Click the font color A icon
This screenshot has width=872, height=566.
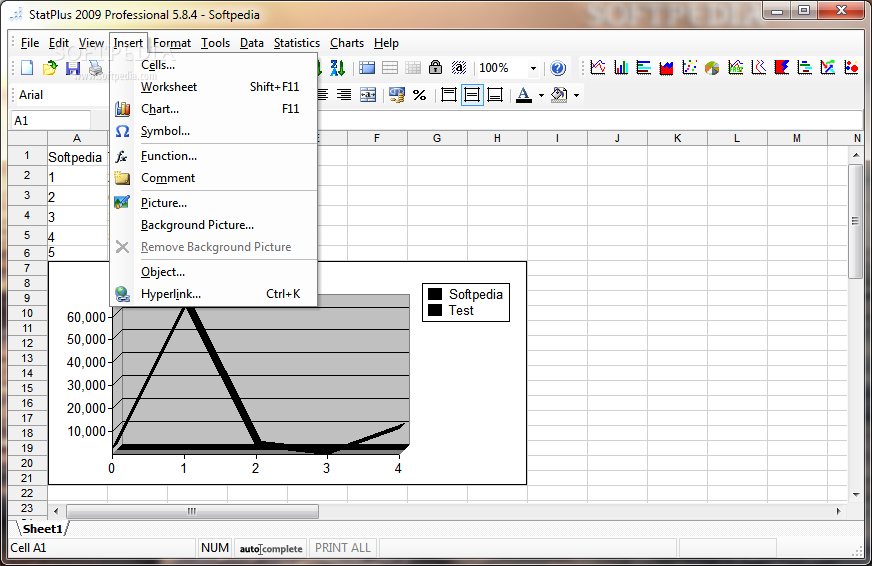[x=523, y=95]
